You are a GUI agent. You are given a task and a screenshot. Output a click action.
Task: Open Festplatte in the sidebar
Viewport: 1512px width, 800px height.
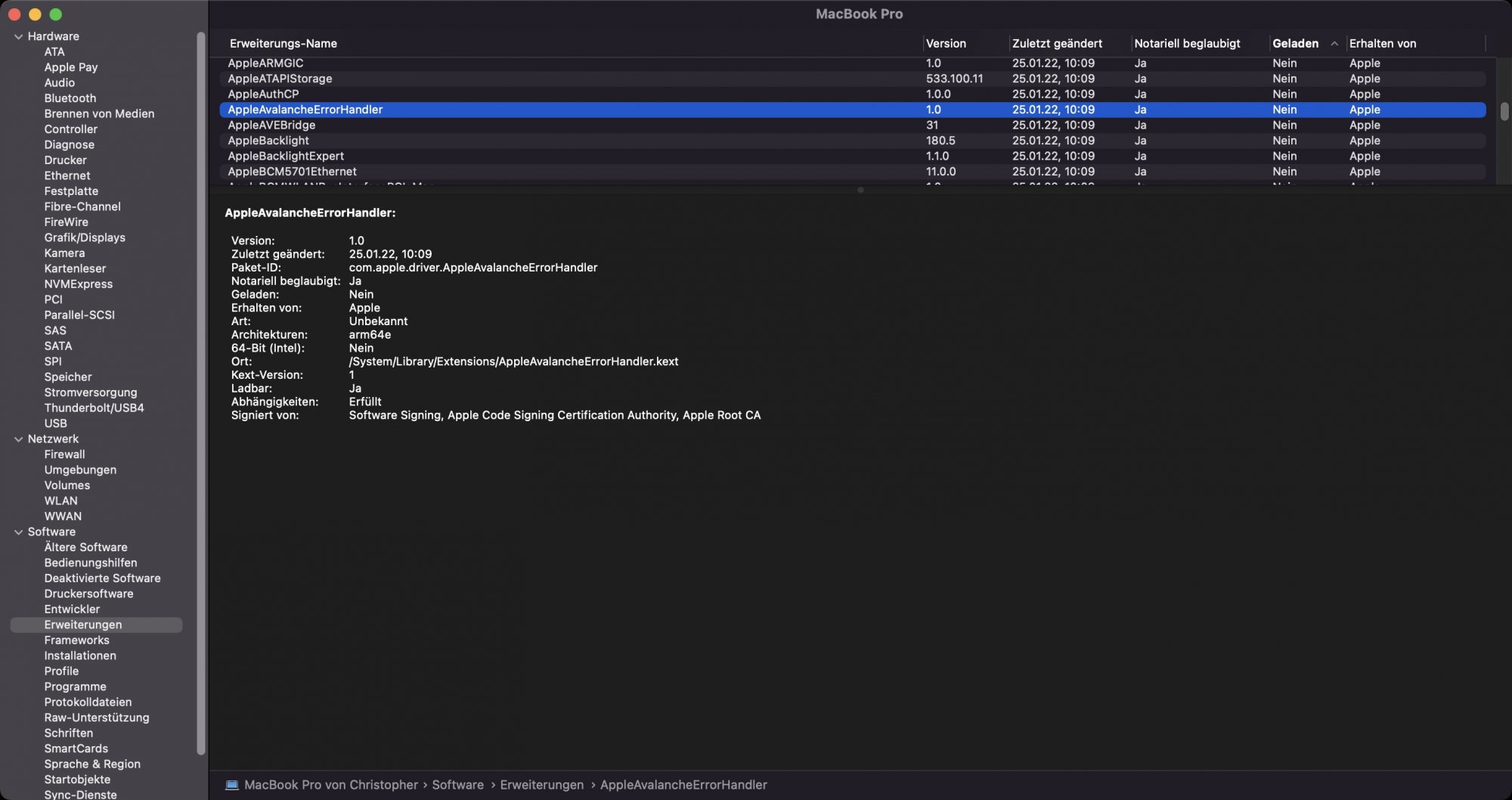click(71, 191)
